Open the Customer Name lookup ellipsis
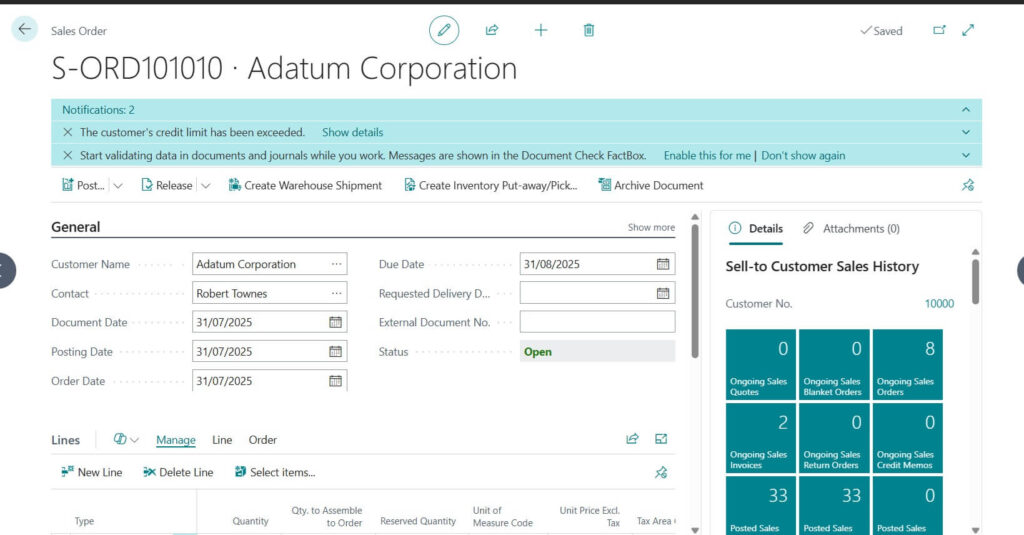1024x535 pixels. pos(336,264)
